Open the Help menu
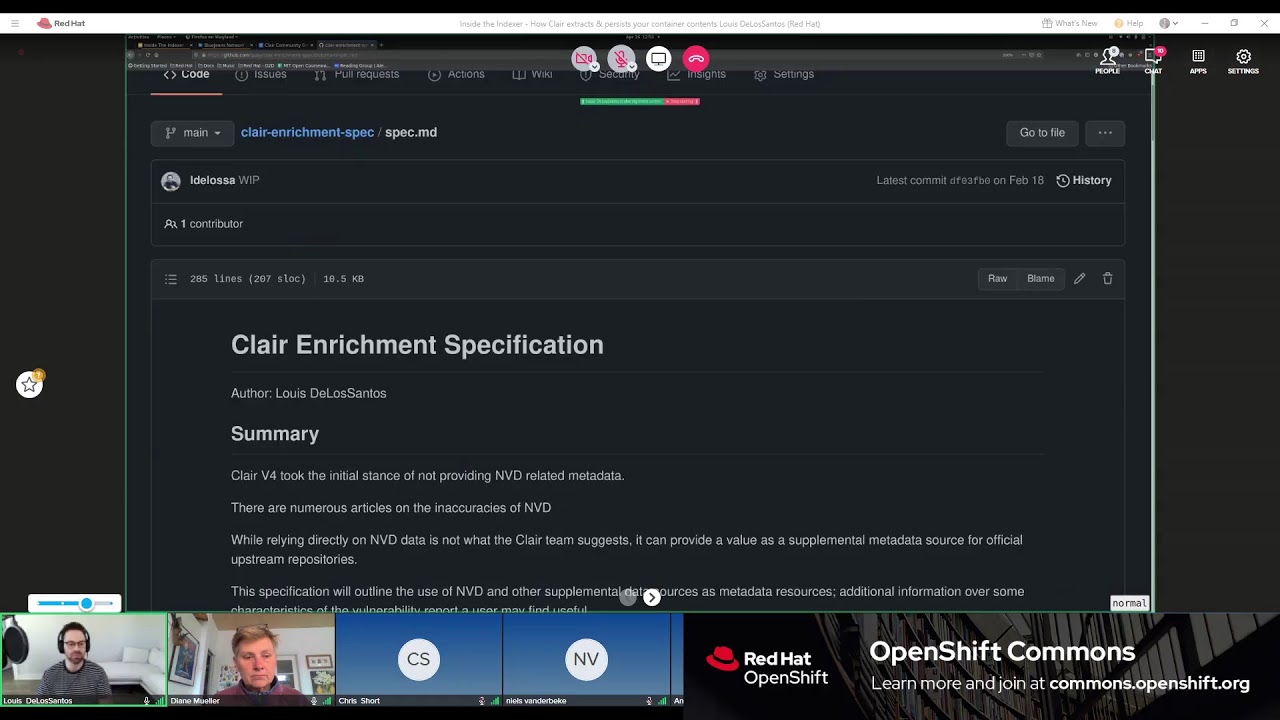This screenshot has width=1280, height=720. tap(1128, 23)
